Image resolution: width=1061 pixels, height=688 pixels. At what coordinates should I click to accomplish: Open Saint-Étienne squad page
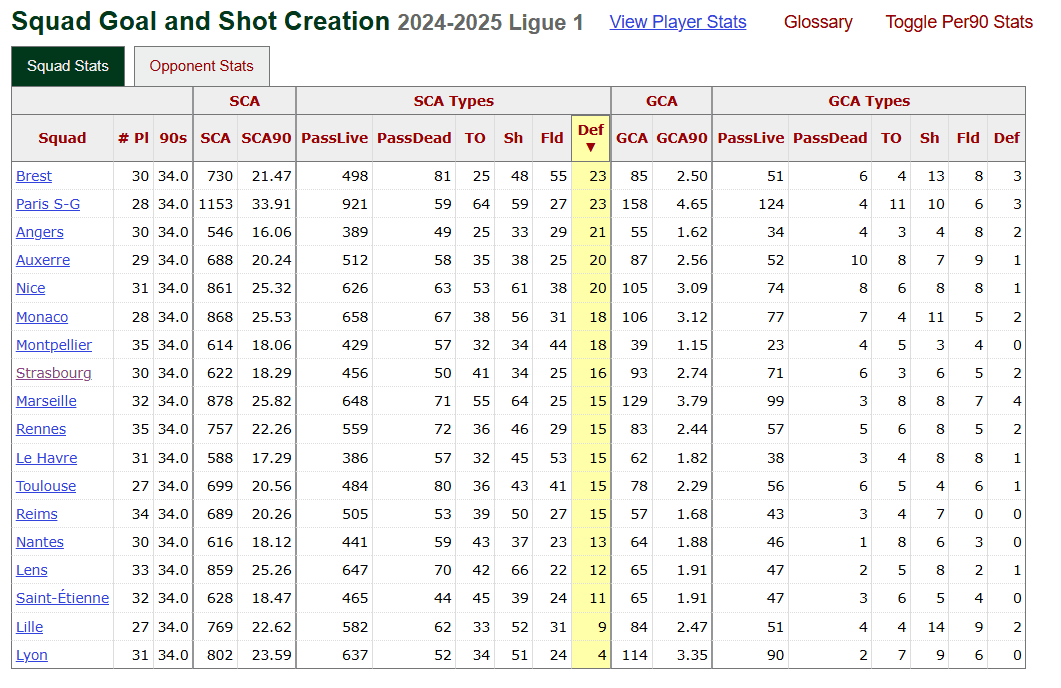62,598
